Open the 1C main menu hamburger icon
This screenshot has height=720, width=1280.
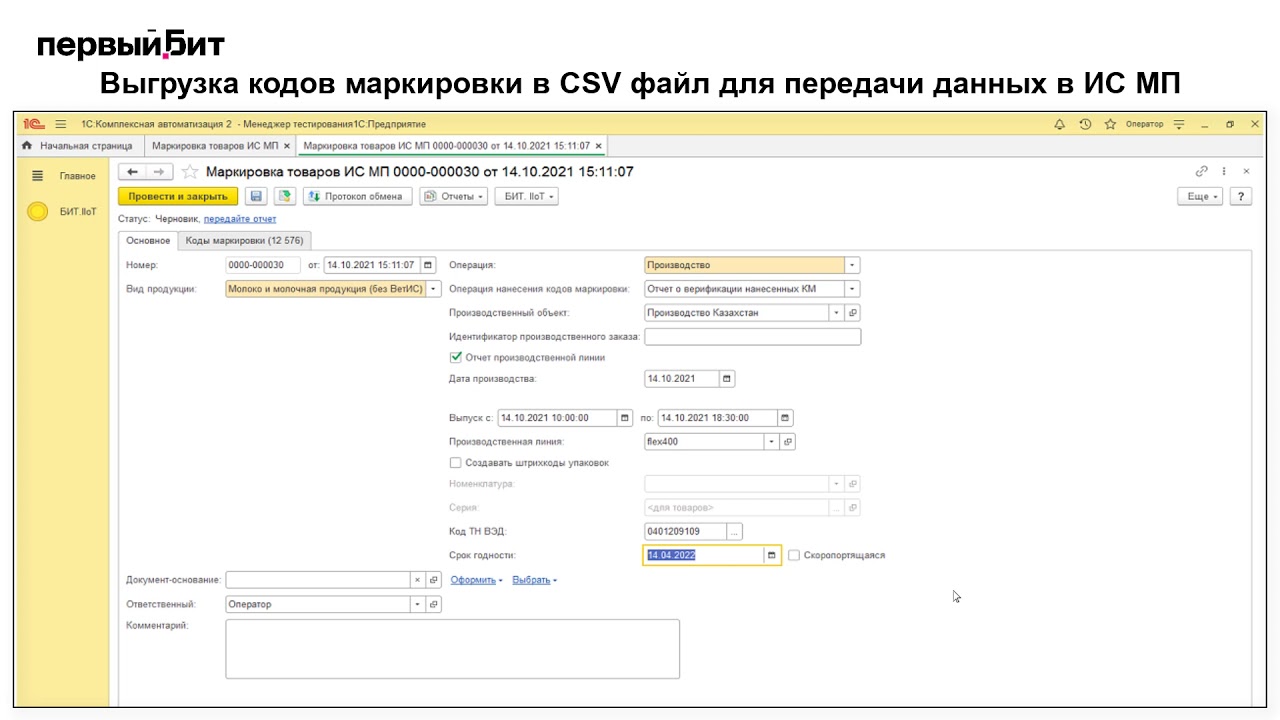60,124
